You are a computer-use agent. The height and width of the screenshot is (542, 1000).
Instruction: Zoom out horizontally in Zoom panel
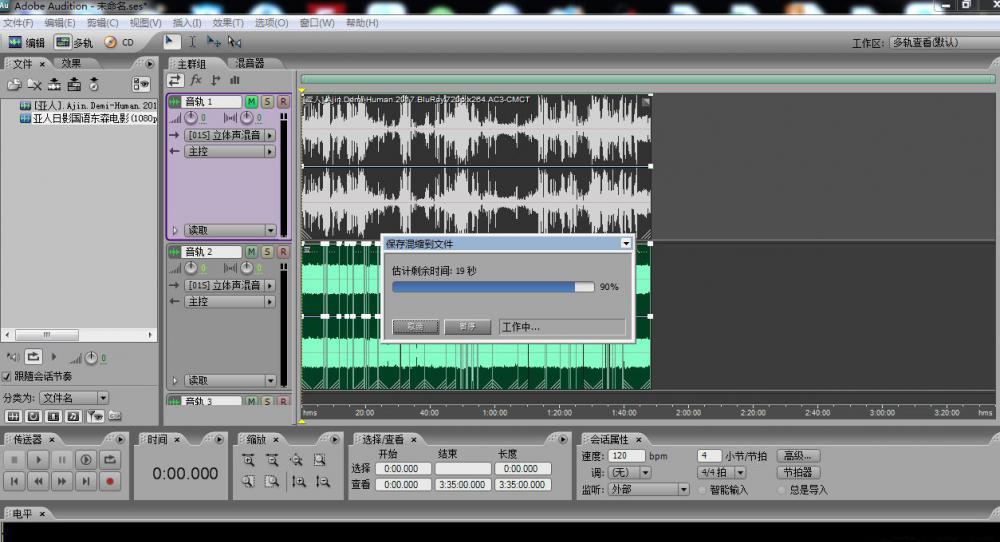click(x=272, y=460)
